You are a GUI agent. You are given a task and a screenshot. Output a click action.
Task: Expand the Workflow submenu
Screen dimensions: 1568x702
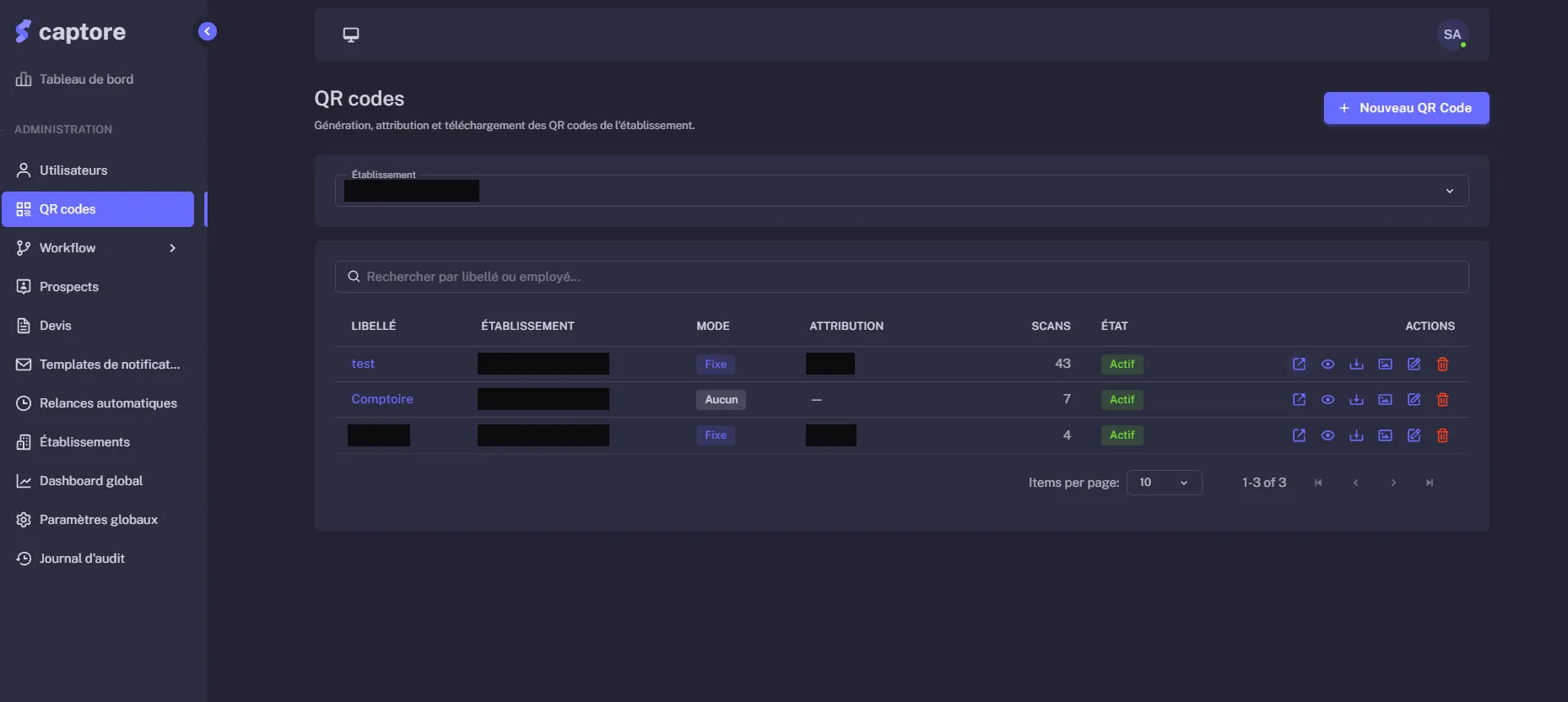pyautogui.click(x=98, y=248)
